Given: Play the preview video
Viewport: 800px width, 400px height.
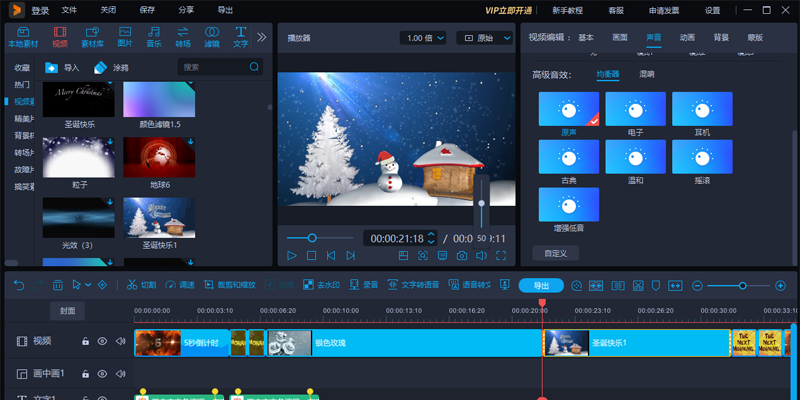Looking at the screenshot, I should point(292,256).
